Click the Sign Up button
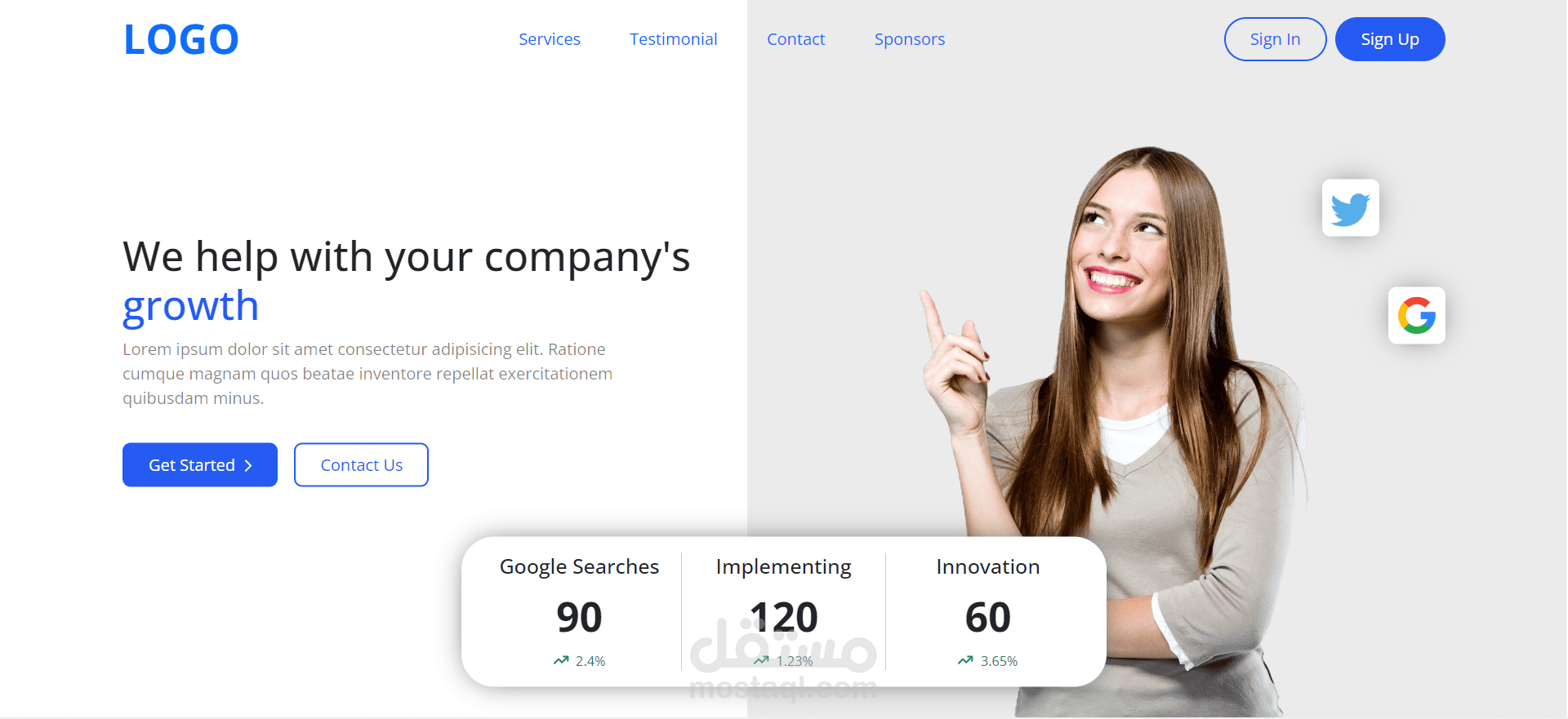Image resolution: width=1568 pixels, height=719 pixels. (1390, 39)
